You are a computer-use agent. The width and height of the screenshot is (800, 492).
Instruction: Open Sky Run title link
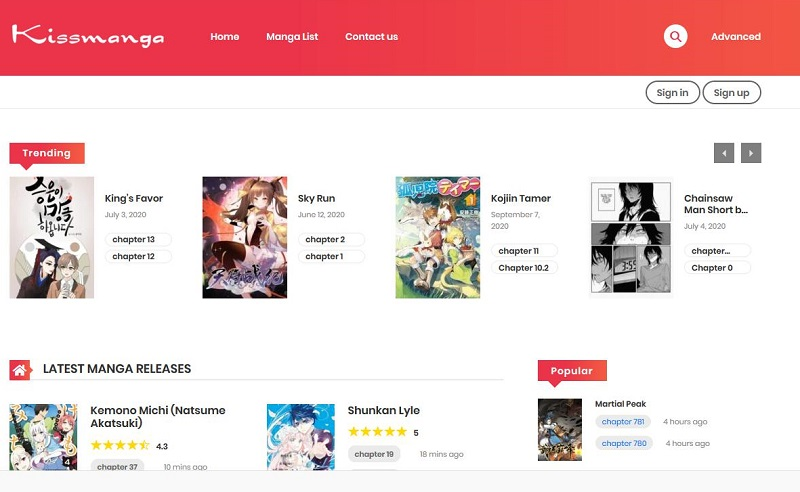coord(316,199)
